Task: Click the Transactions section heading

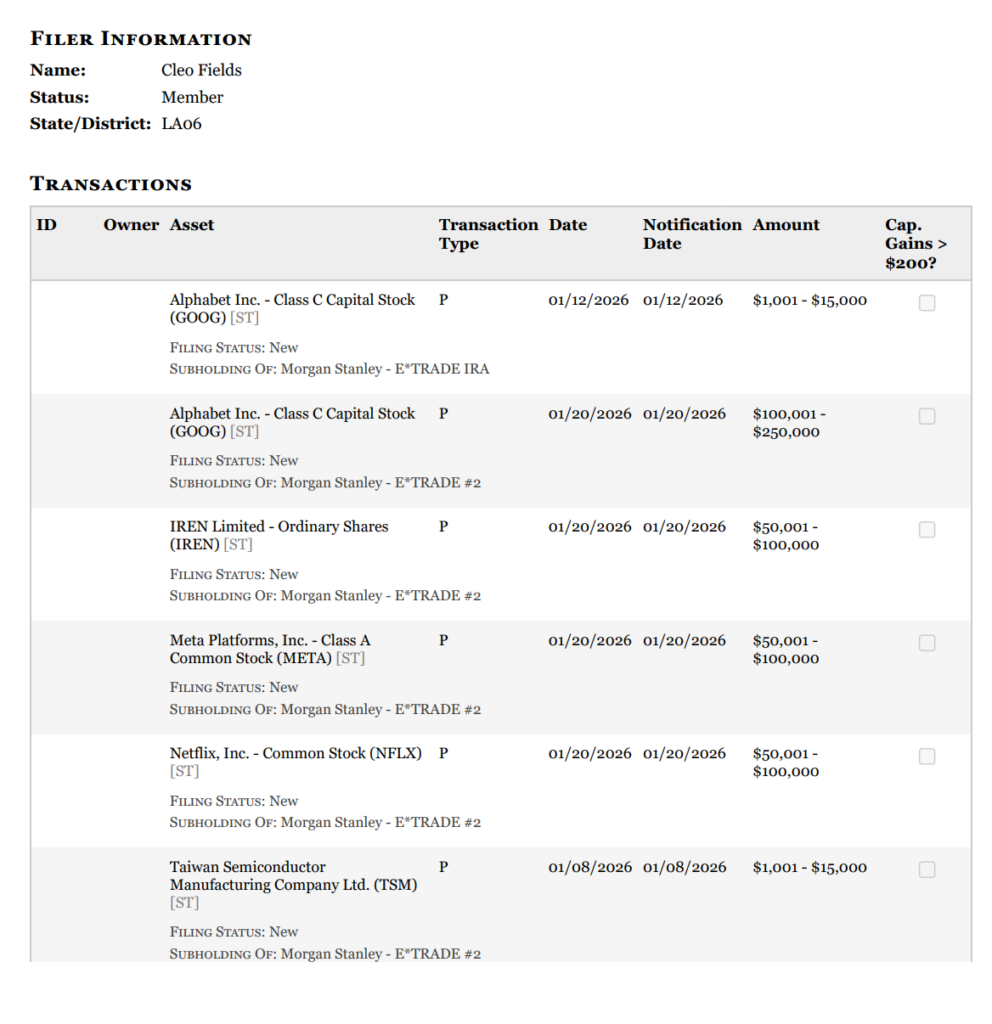Action: tap(111, 184)
